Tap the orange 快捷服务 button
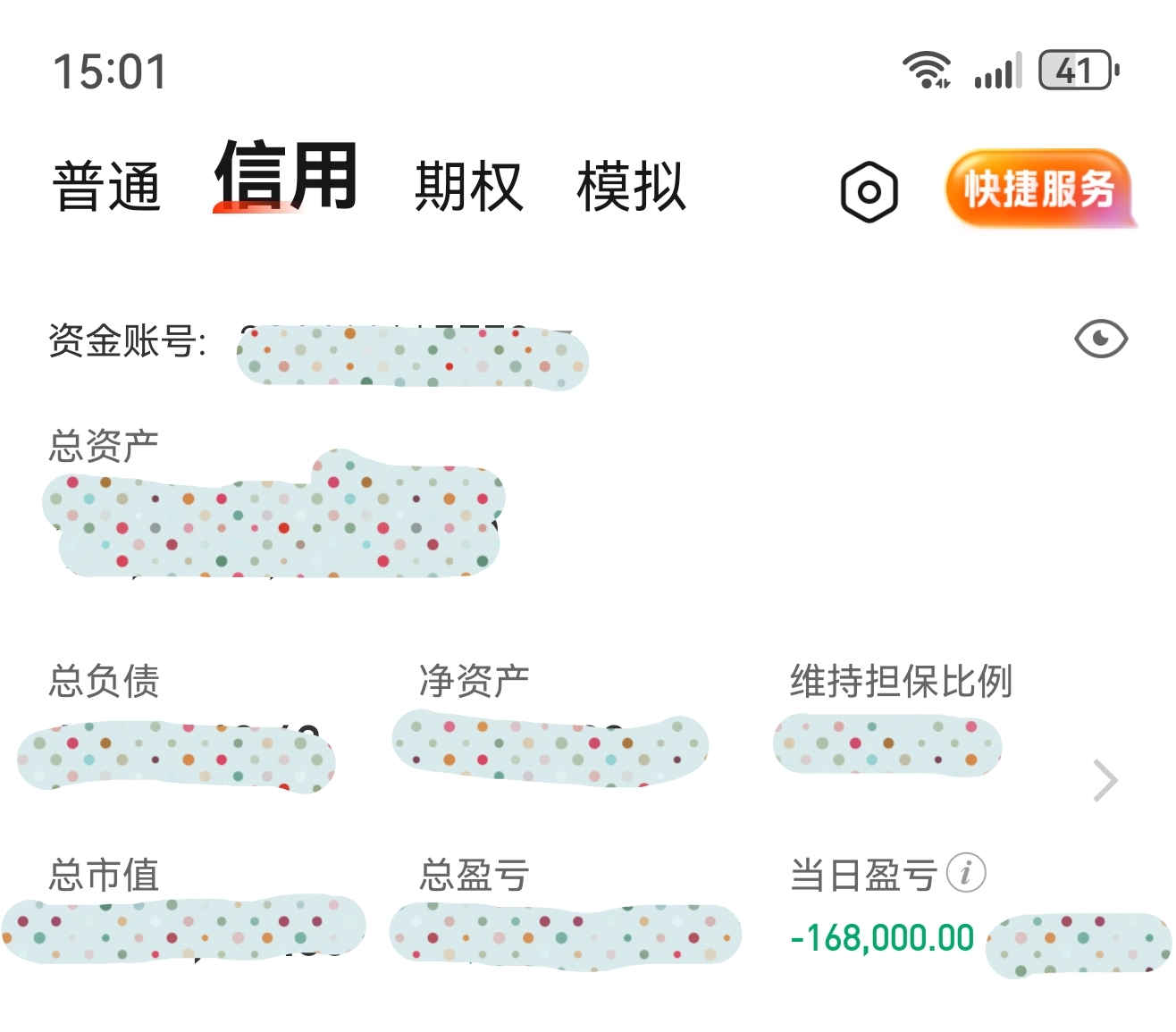This screenshot has height=1032, width=1176. [x=1039, y=189]
